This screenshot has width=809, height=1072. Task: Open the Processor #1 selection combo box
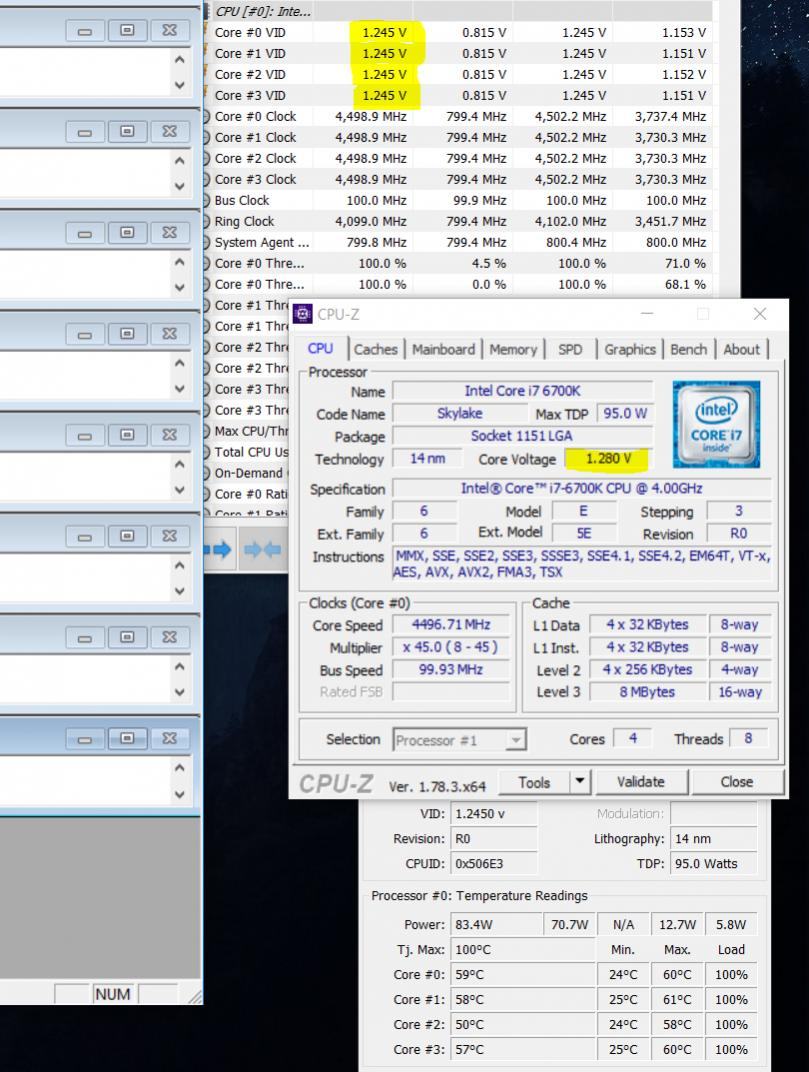(x=460, y=740)
